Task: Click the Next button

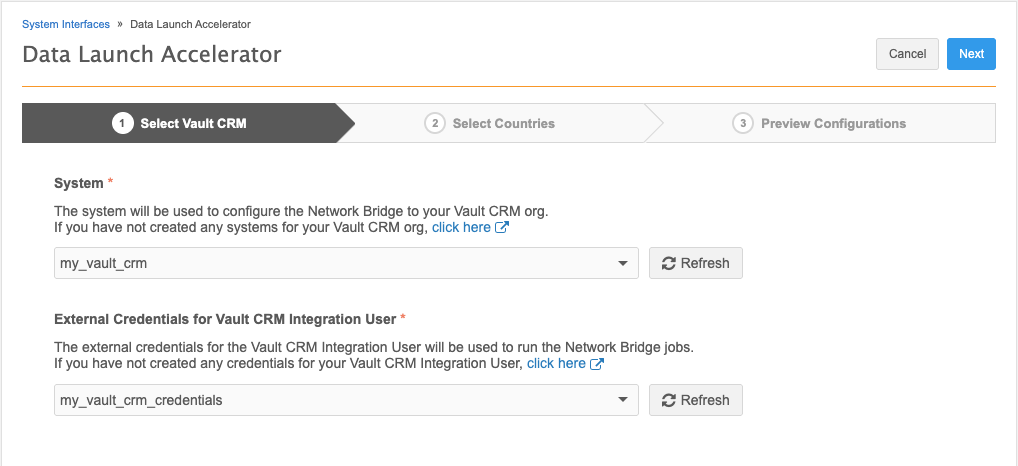Action: coord(971,54)
